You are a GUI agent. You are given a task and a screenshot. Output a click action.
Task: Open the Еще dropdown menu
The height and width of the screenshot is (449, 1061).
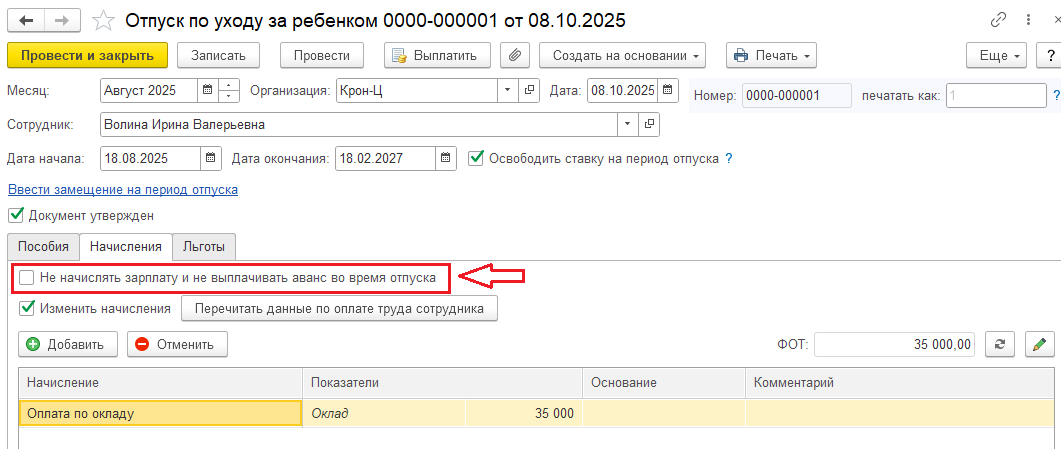[997, 55]
